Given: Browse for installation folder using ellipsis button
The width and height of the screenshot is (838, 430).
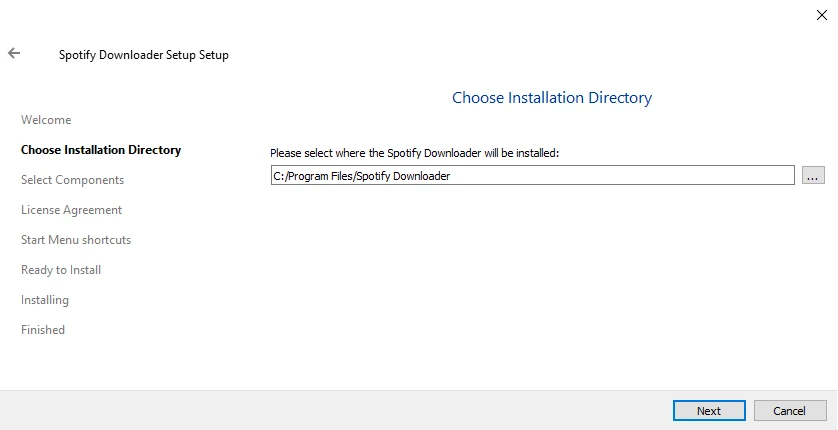Looking at the screenshot, I should 813,175.
